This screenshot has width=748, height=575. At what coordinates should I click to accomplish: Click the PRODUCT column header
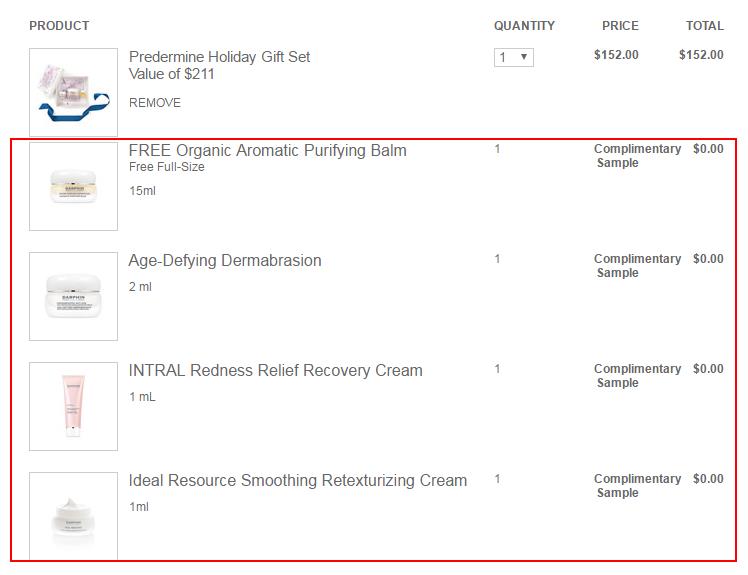pyautogui.click(x=59, y=26)
